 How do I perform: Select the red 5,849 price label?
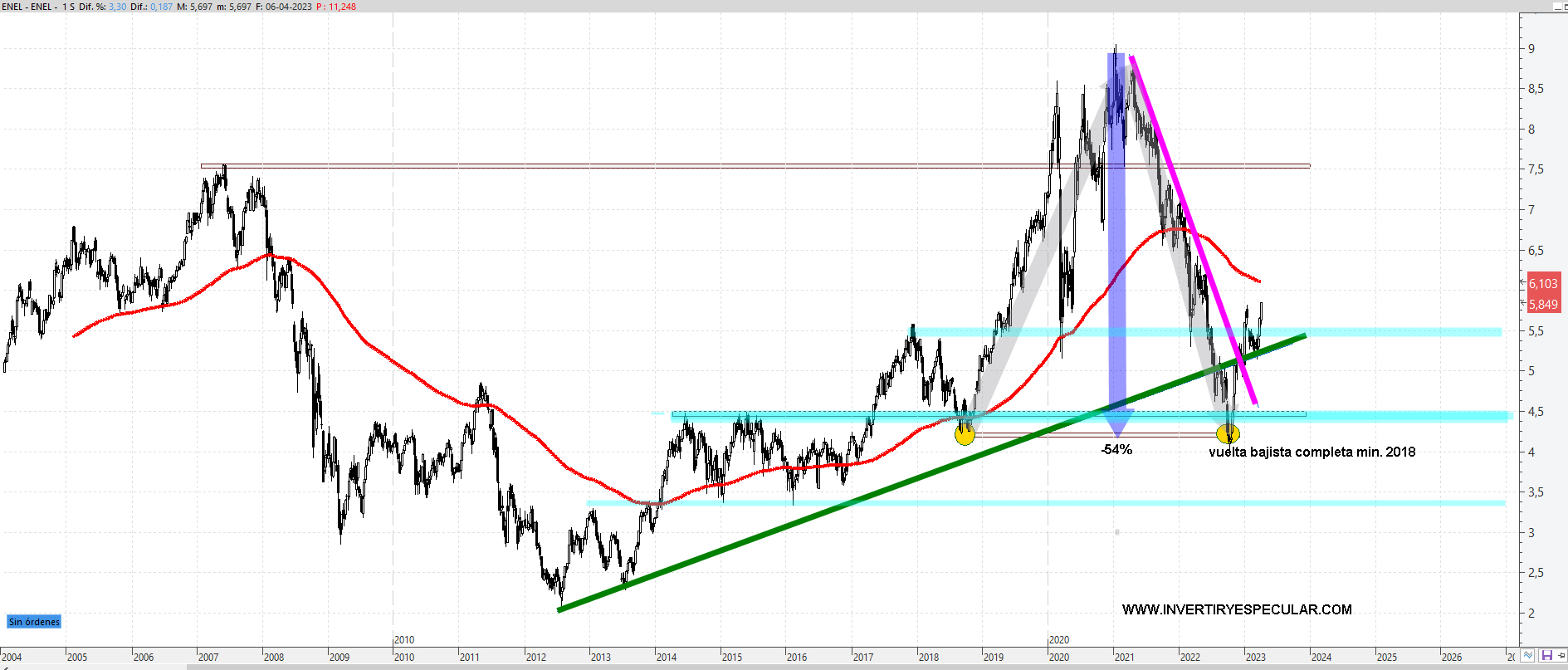(x=1543, y=305)
